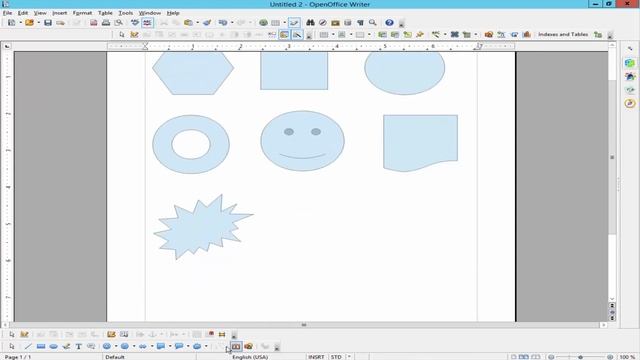Click the hexagon shape in the document
This screenshot has width=640, height=360.
[x=193, y=73]
